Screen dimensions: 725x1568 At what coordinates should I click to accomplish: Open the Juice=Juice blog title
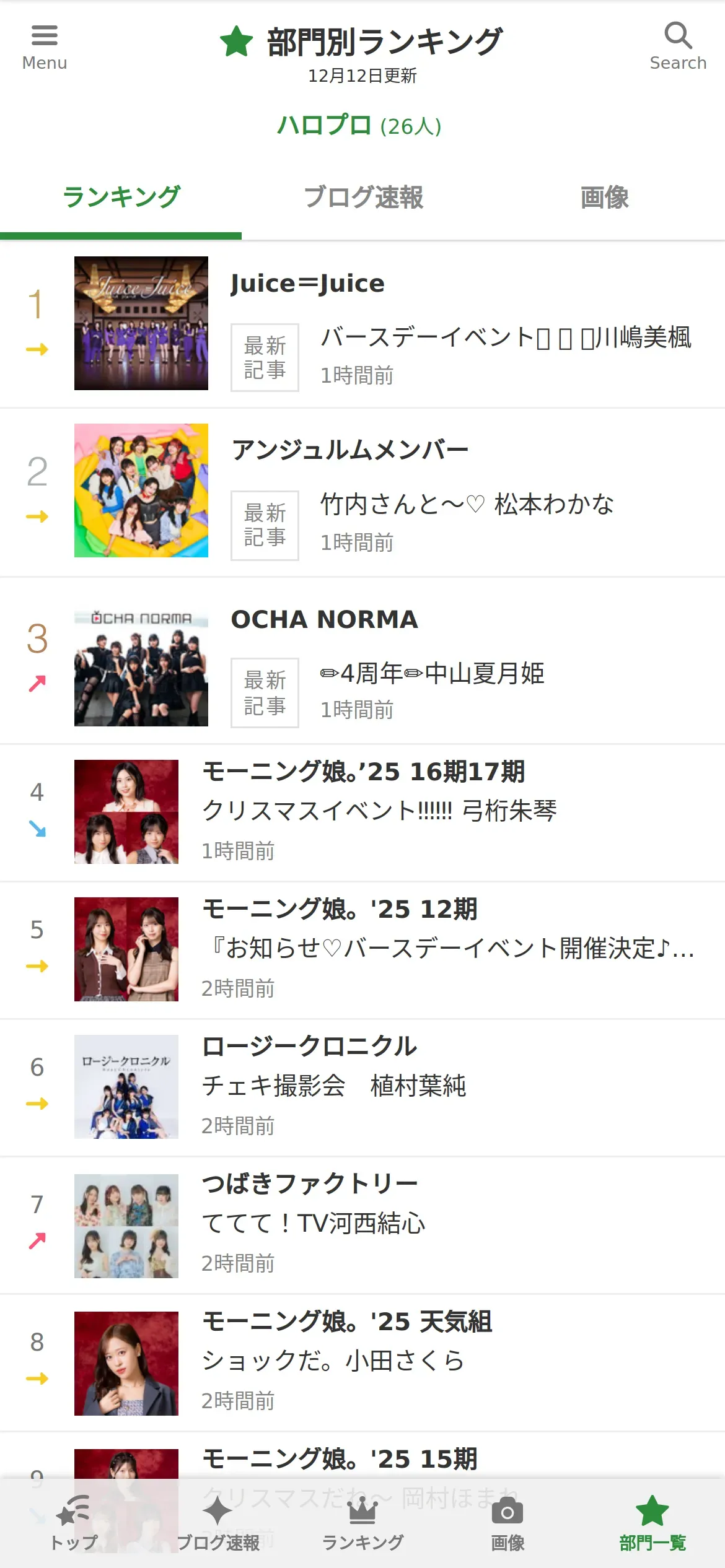pyautogui.click(x=307, y=284)
